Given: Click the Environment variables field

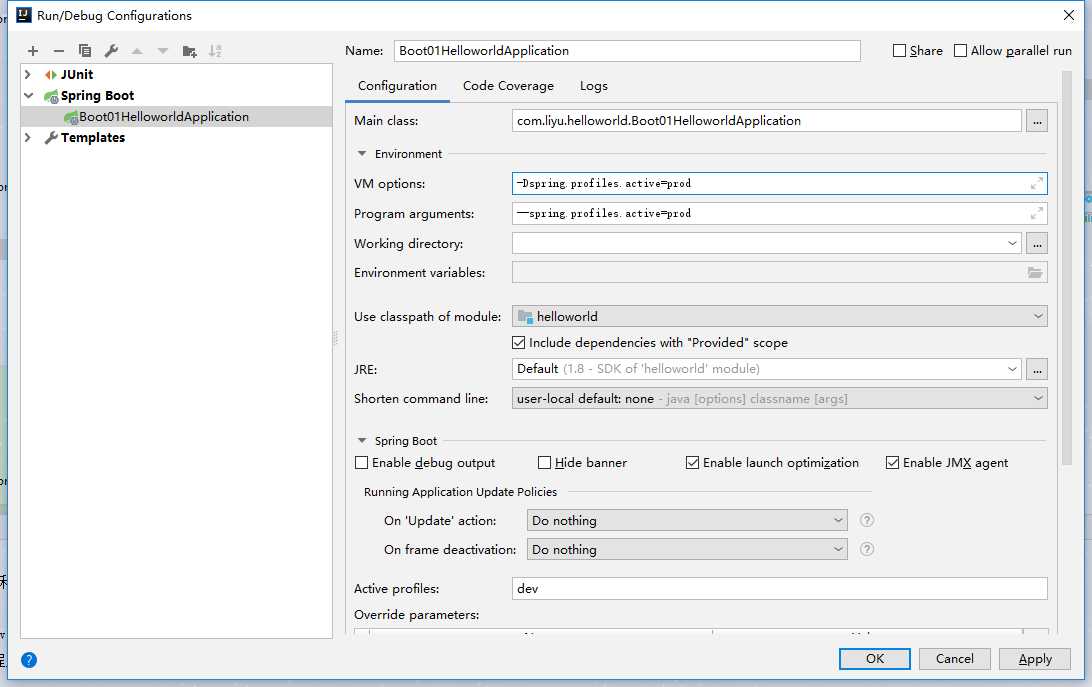Looking at the screenshot, I should [x=779, y=272].
